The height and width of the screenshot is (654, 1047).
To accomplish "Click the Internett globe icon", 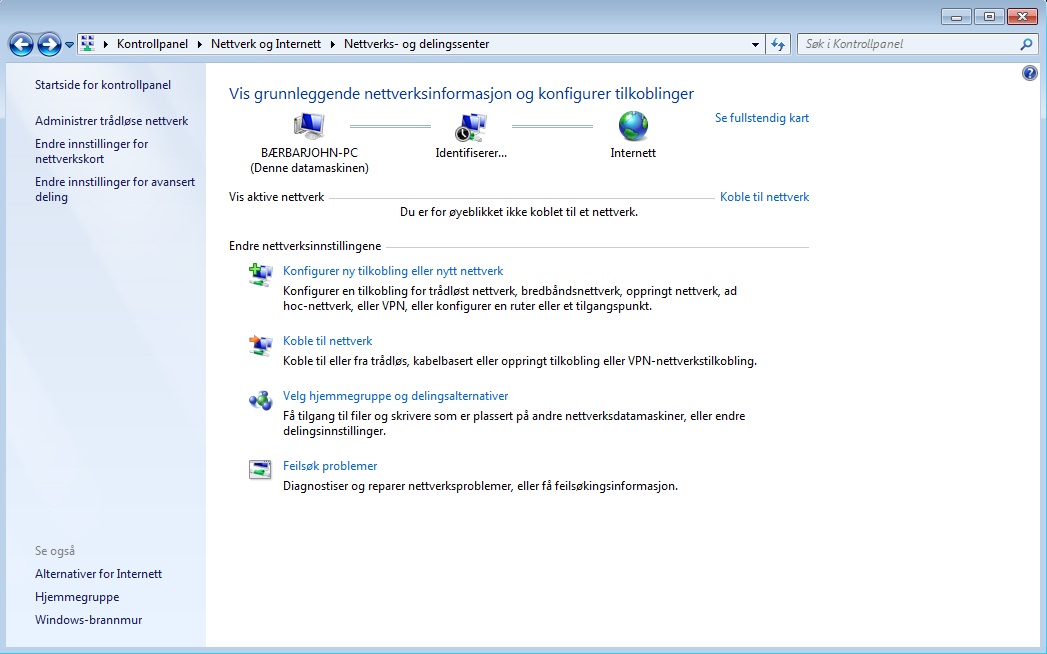I will pyautogui.click(x=633, y=126).
